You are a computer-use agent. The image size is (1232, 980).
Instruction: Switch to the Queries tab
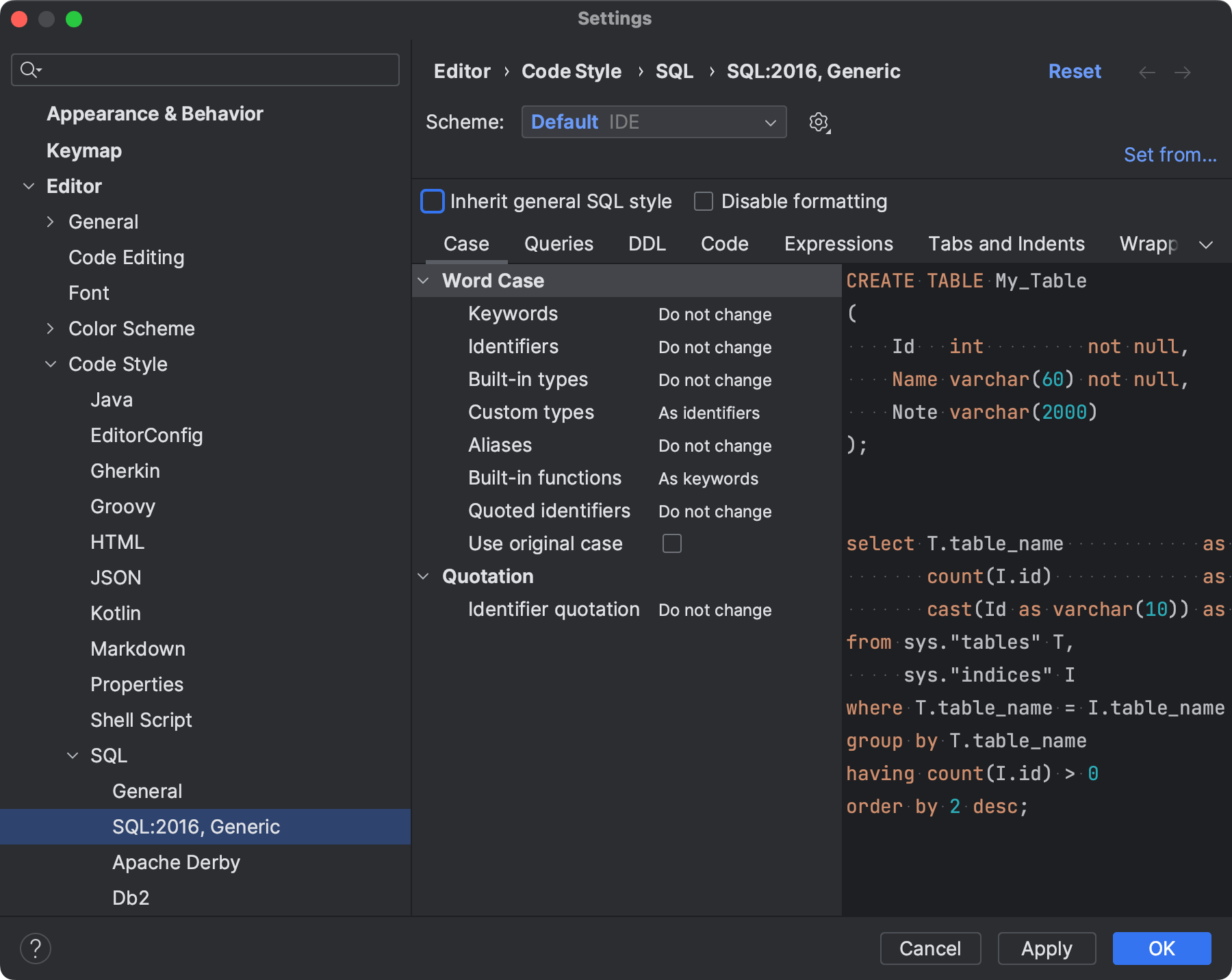558,244
